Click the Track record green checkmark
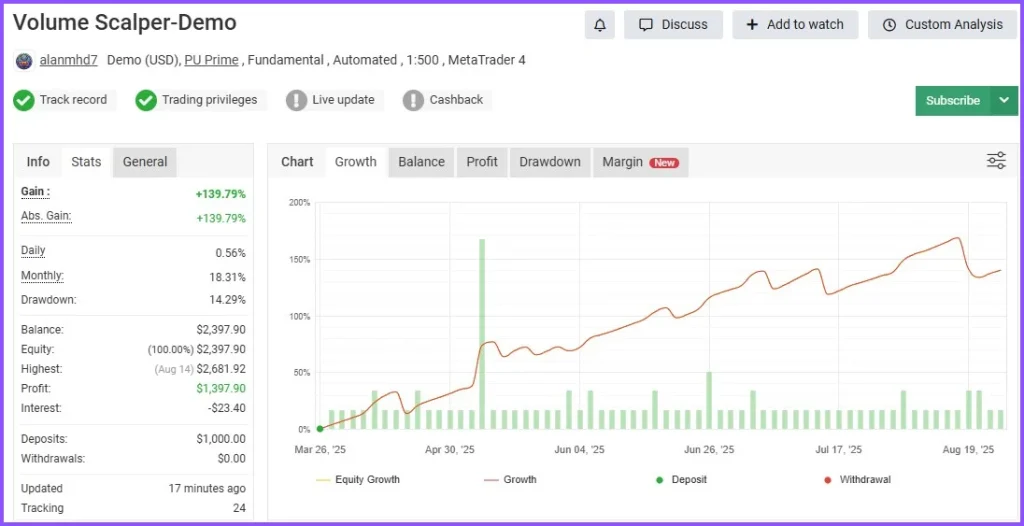Image resolution: width=1024 pixels, height=526 pixels. pyautogui.click(x=24, y=101)
